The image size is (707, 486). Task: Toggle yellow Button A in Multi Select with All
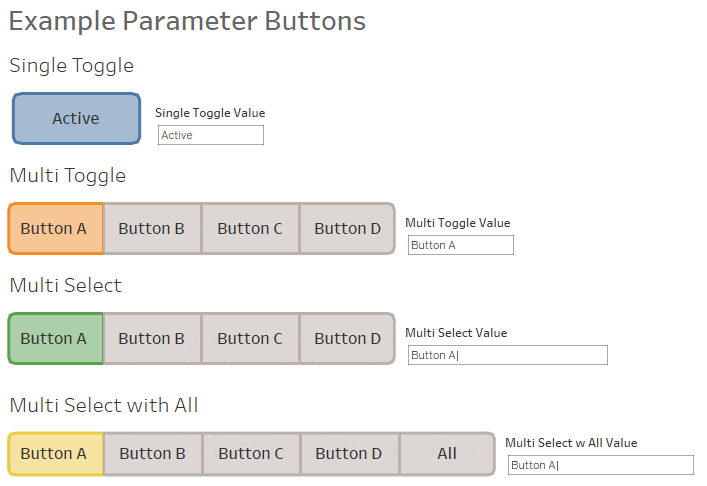(55, 454)
